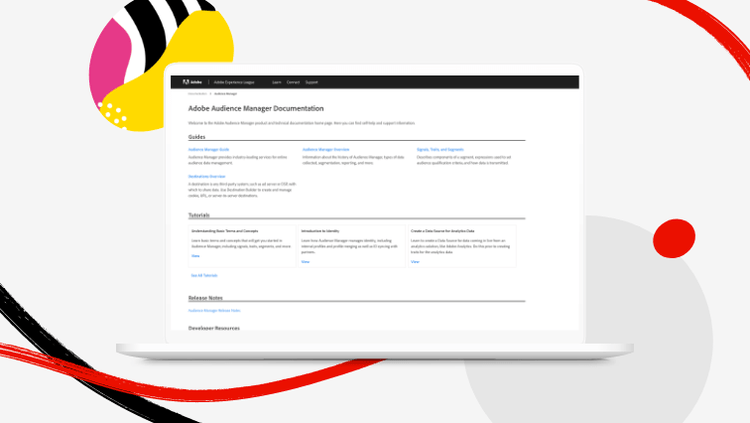View the Introduction to Identity tutorial
This screenshot has width=750, height=423.
(x=305, y=262)
